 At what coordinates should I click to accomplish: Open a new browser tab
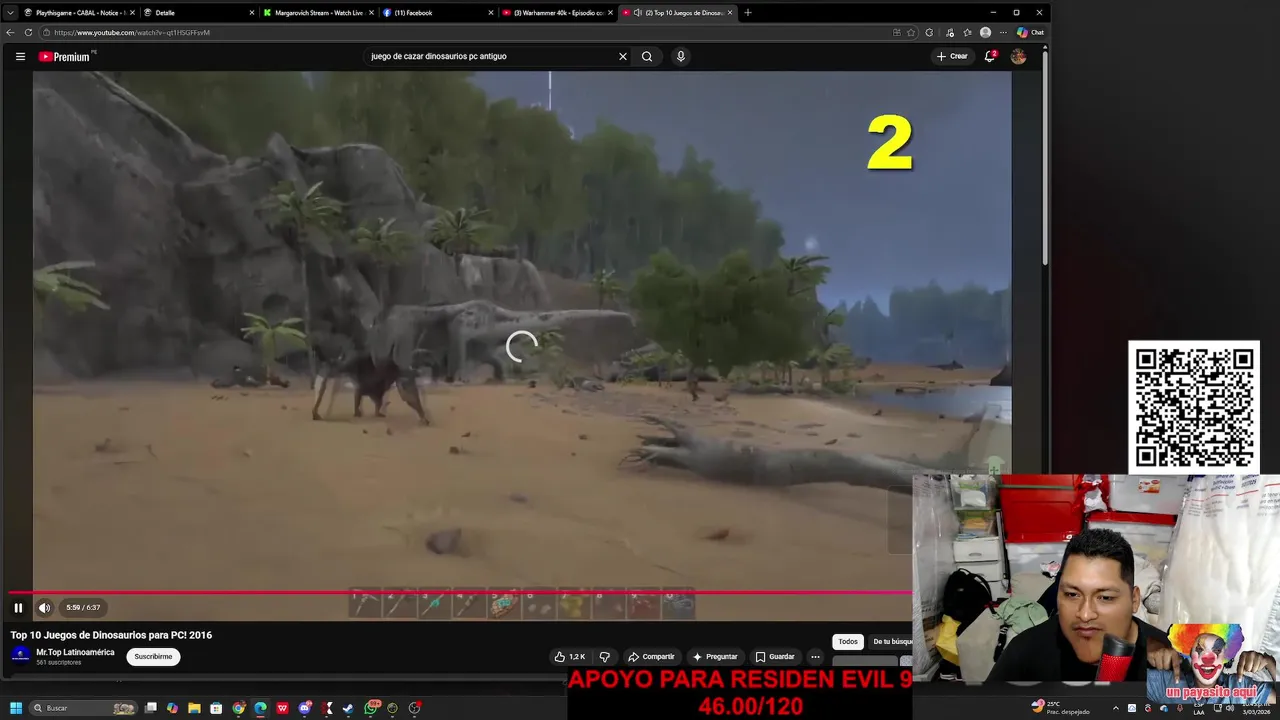[x=747, y=13]
